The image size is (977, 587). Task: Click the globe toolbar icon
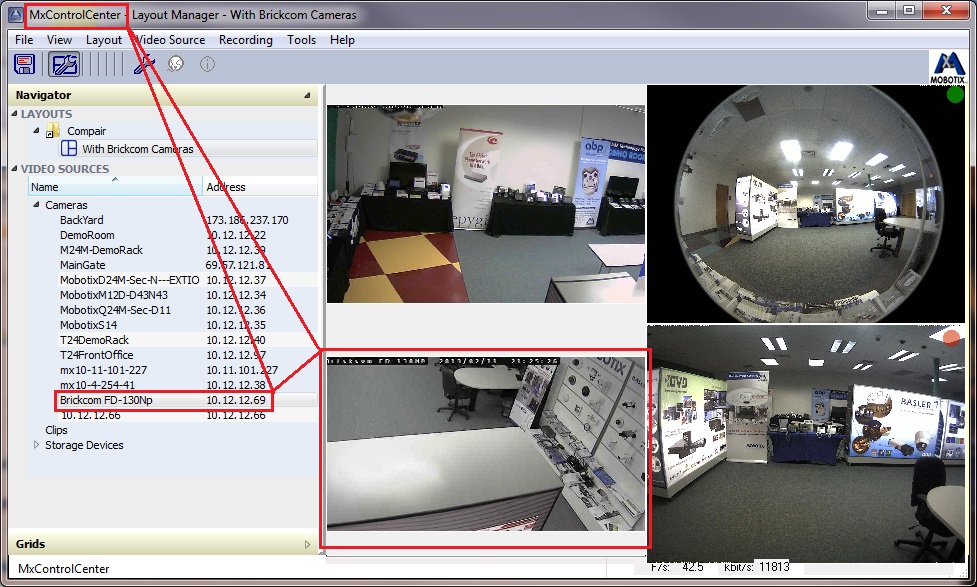[176, 64]
